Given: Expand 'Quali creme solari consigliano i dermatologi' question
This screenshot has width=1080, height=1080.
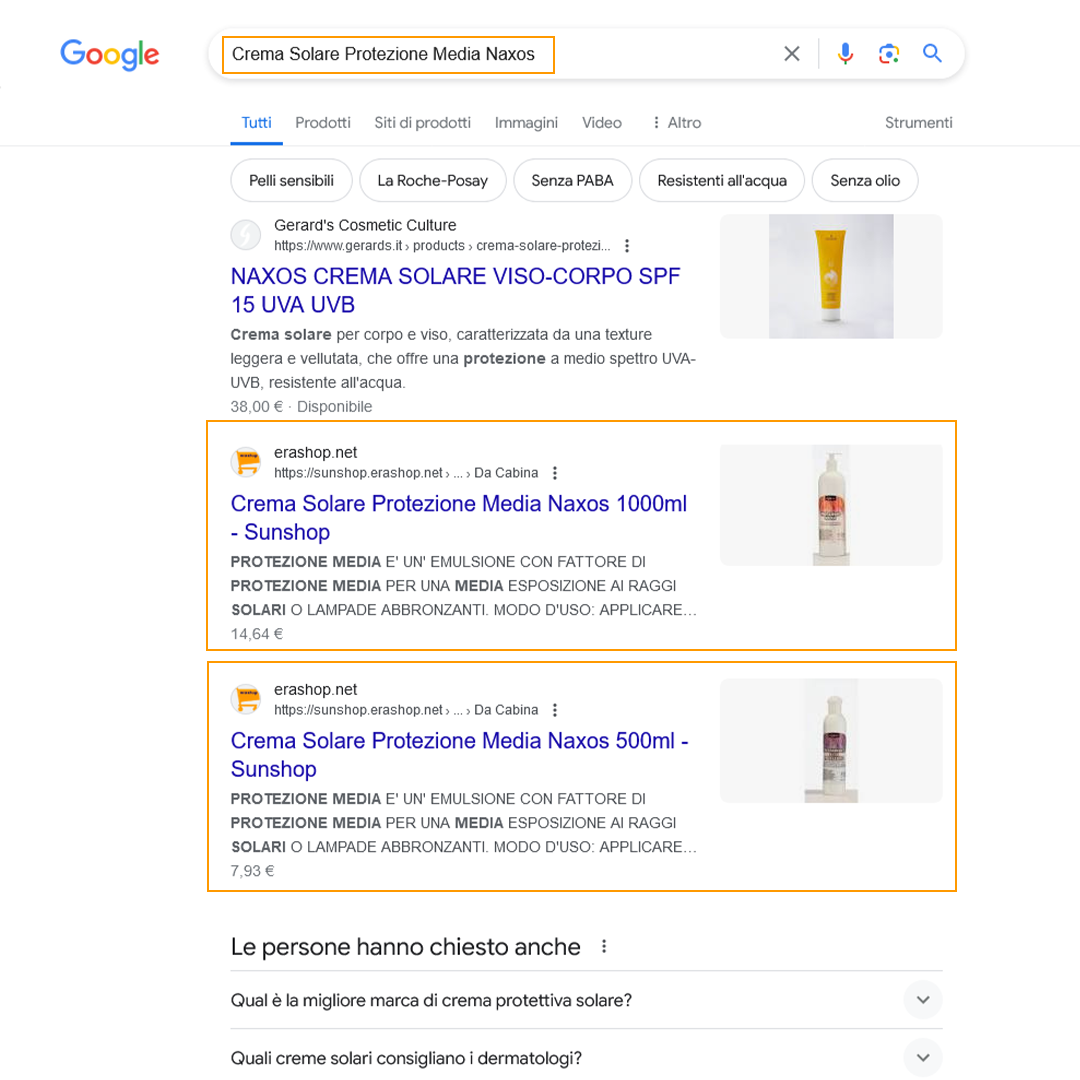Looking at the screenshot, I should [x=922, y=1057].
